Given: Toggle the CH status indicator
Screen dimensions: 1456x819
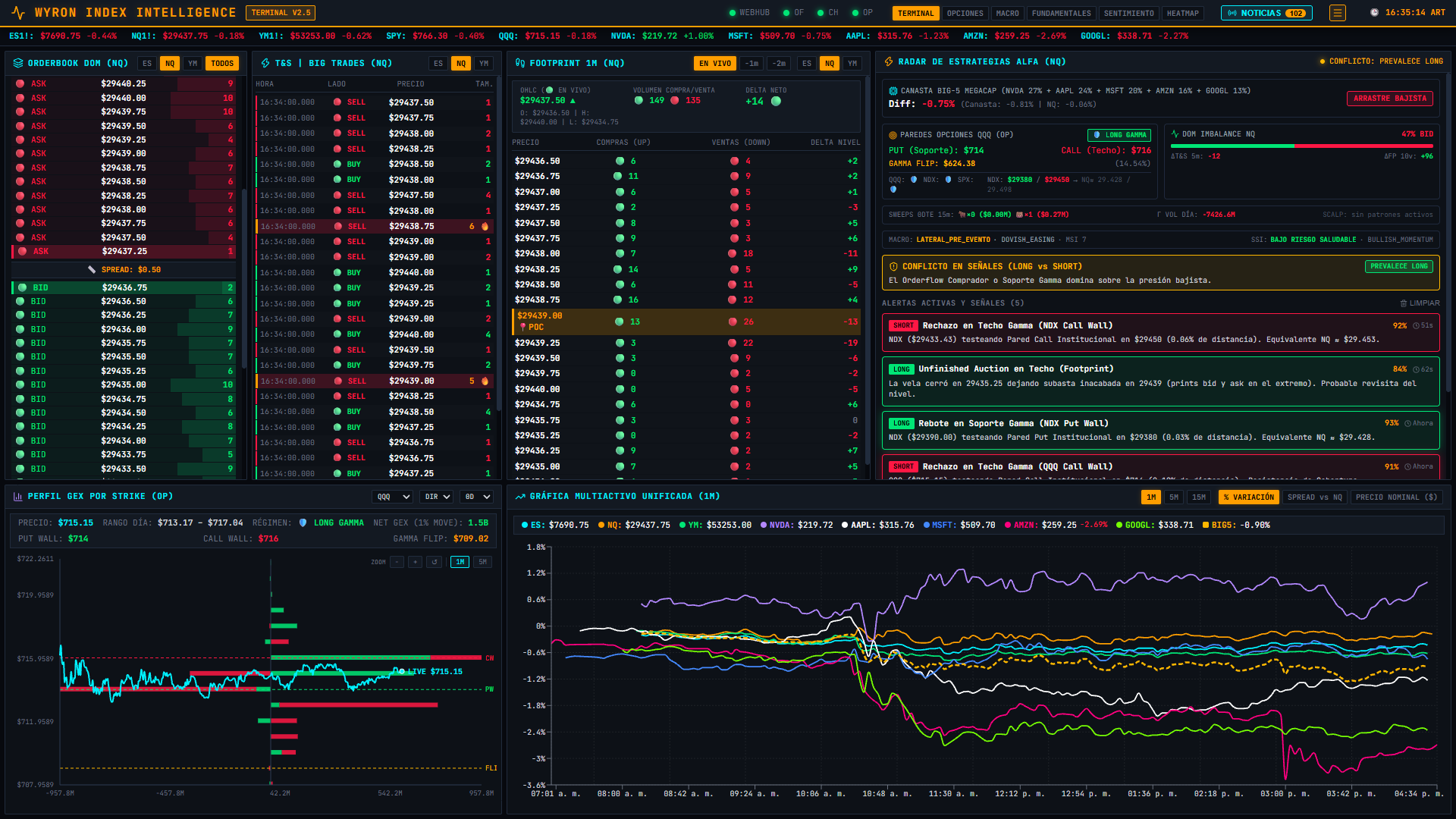Looking at the screenshot, I should (x=827, y=13).
